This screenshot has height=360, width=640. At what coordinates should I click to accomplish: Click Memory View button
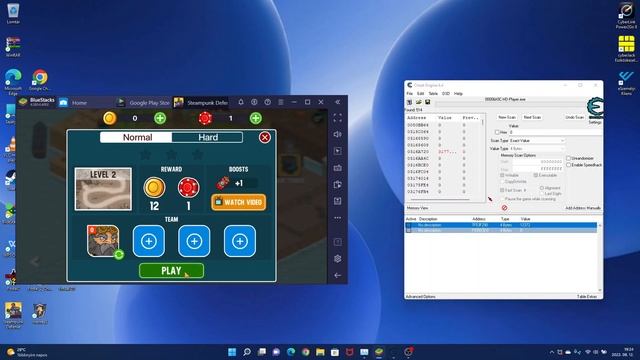[x=418, y=208]
